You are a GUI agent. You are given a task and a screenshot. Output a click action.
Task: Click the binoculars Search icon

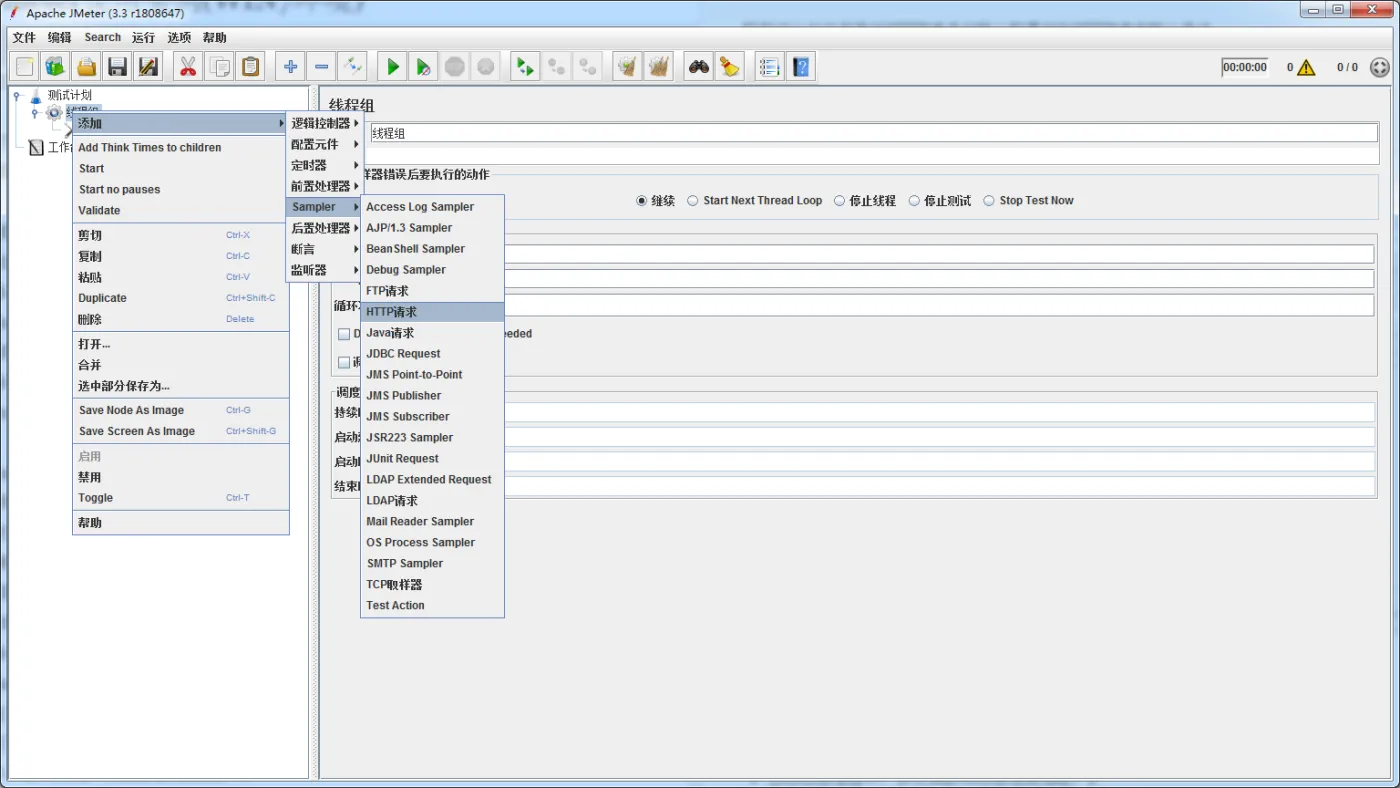pos(698,67)
